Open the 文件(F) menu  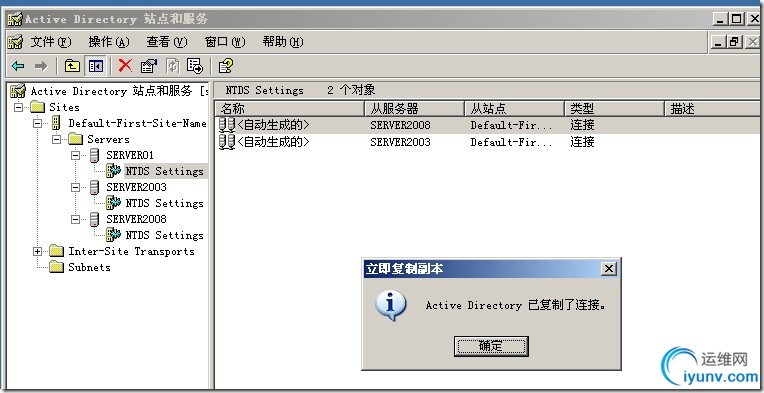(x=51, y=42)
